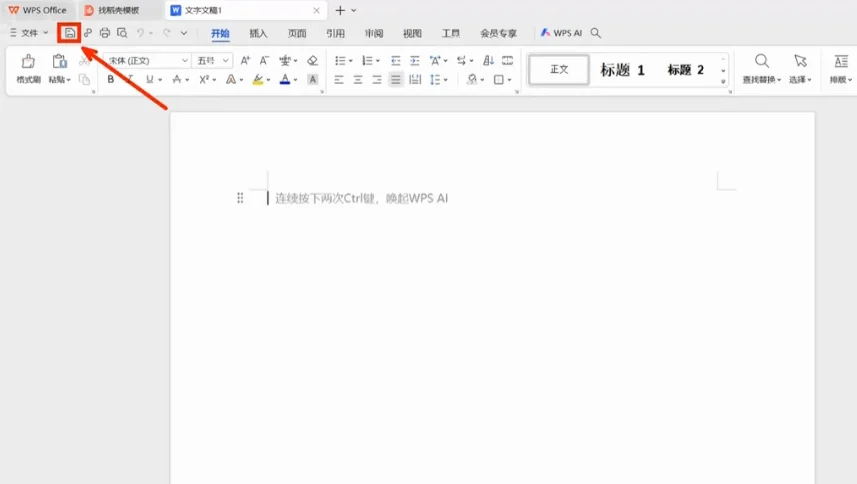Select the Format Painter brush
Screen dimensions: 857x484
(x=28, y=61)
